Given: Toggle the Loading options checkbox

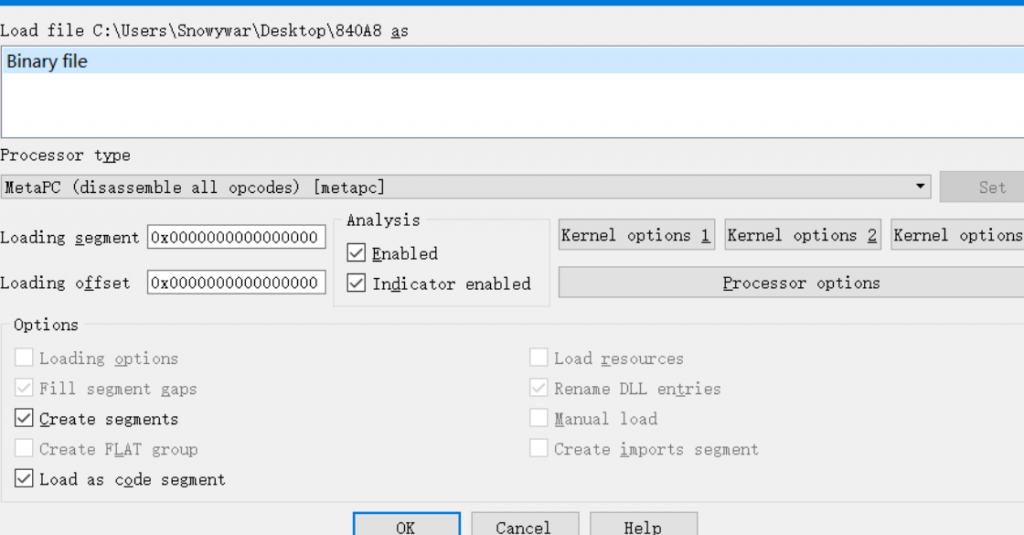Looking at the screenshot, I should (25, 359).
